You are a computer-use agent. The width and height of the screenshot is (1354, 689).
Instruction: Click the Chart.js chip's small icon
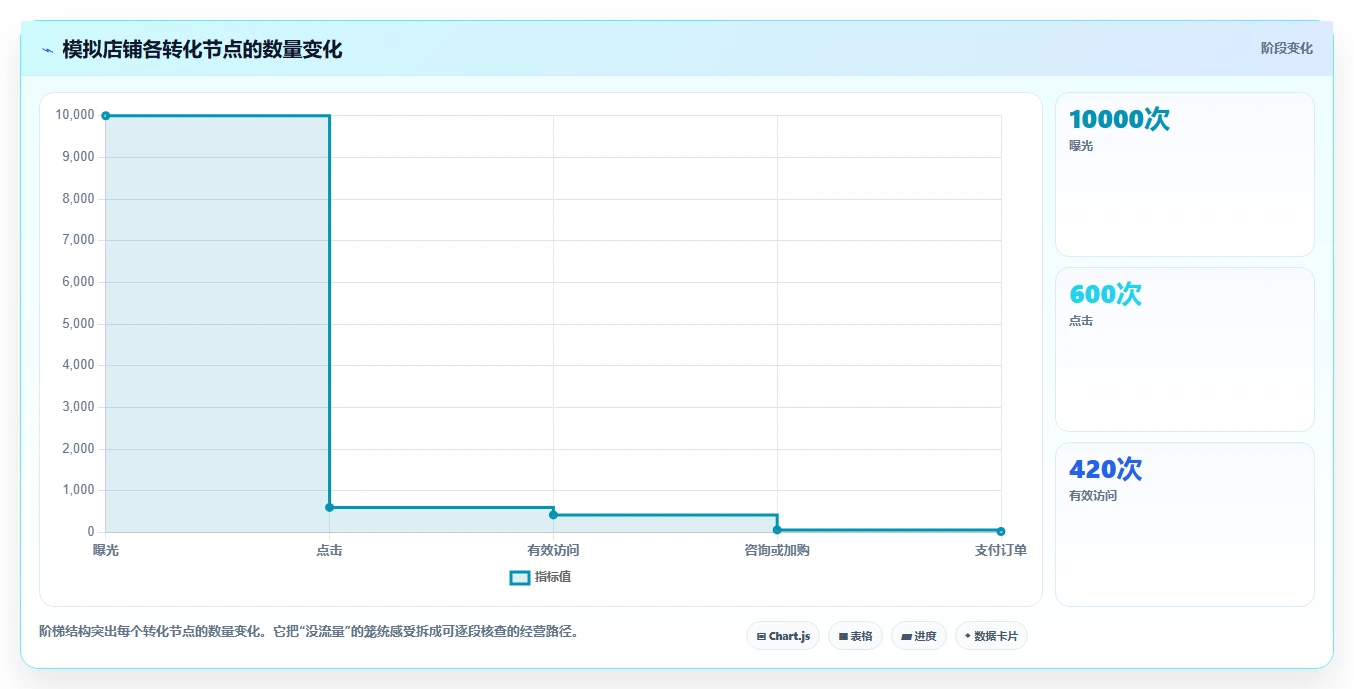[x=761, y=636]
